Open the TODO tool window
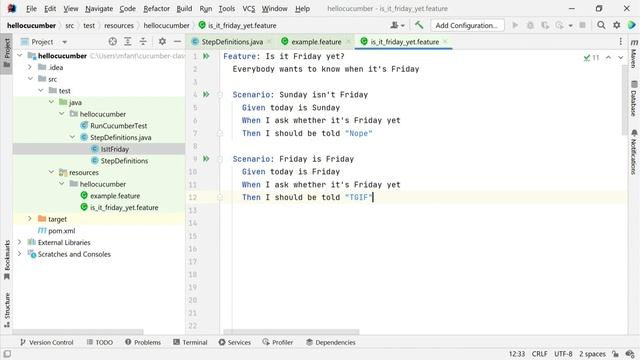 pos(100,342)
